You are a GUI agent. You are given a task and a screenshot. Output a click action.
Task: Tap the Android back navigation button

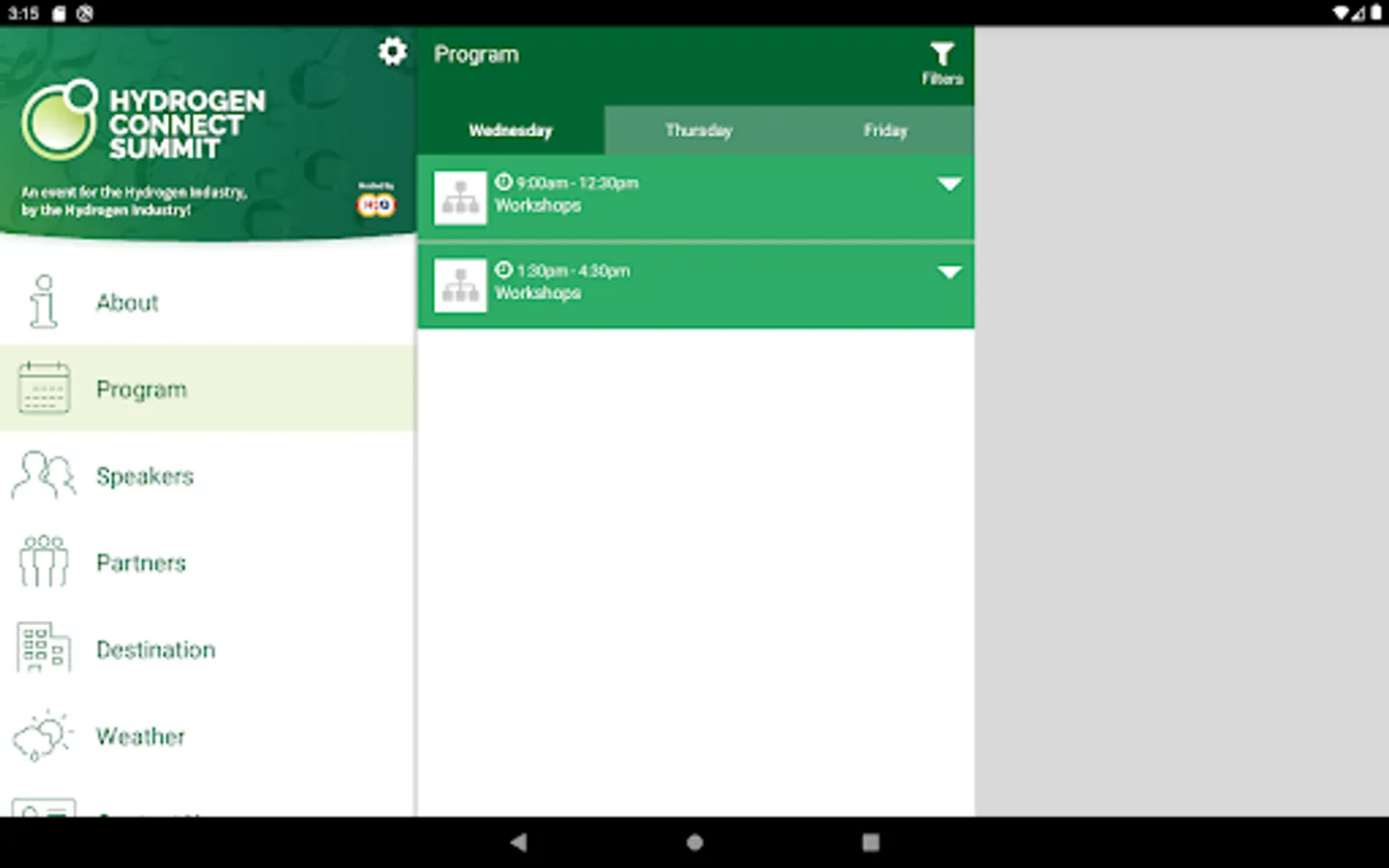[x=519, y=842]
